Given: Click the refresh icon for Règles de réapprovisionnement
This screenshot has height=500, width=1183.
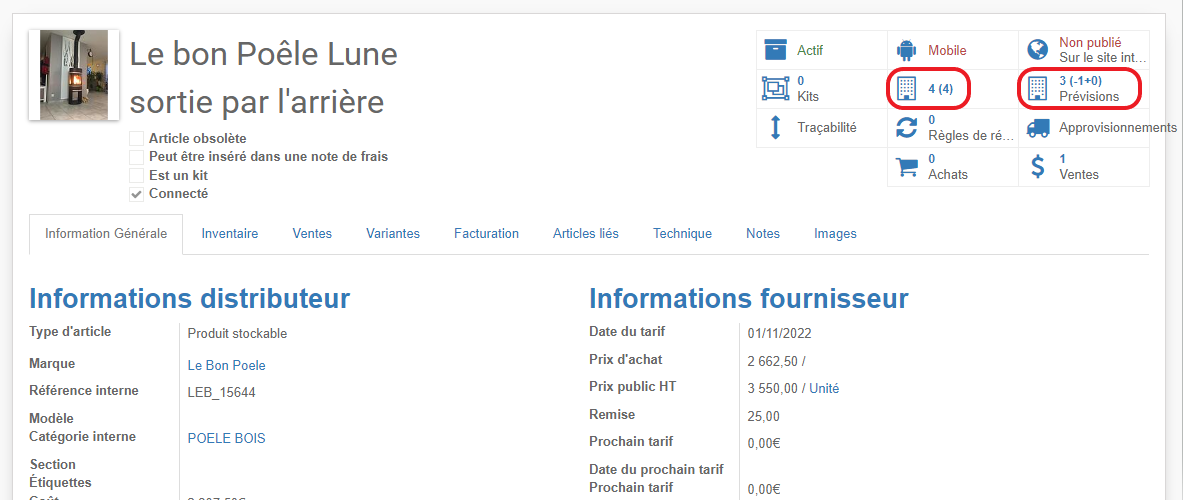Looking at the screenshot, I should click(906, 127).
